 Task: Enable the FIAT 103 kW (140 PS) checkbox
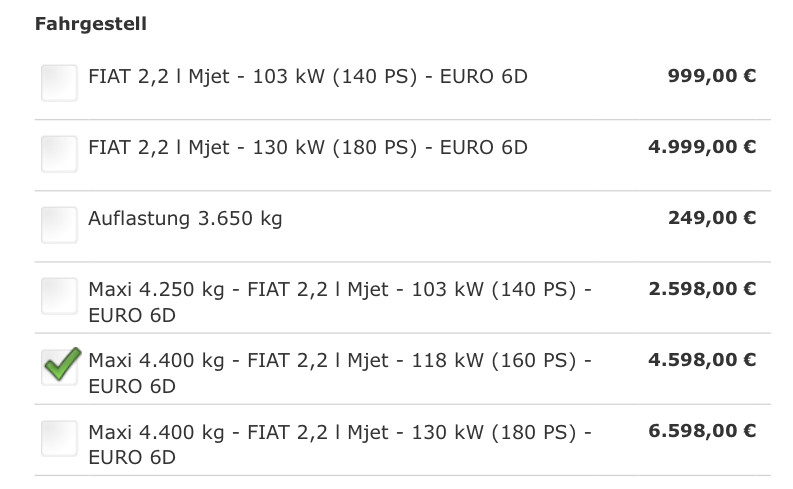pos(59,83)
